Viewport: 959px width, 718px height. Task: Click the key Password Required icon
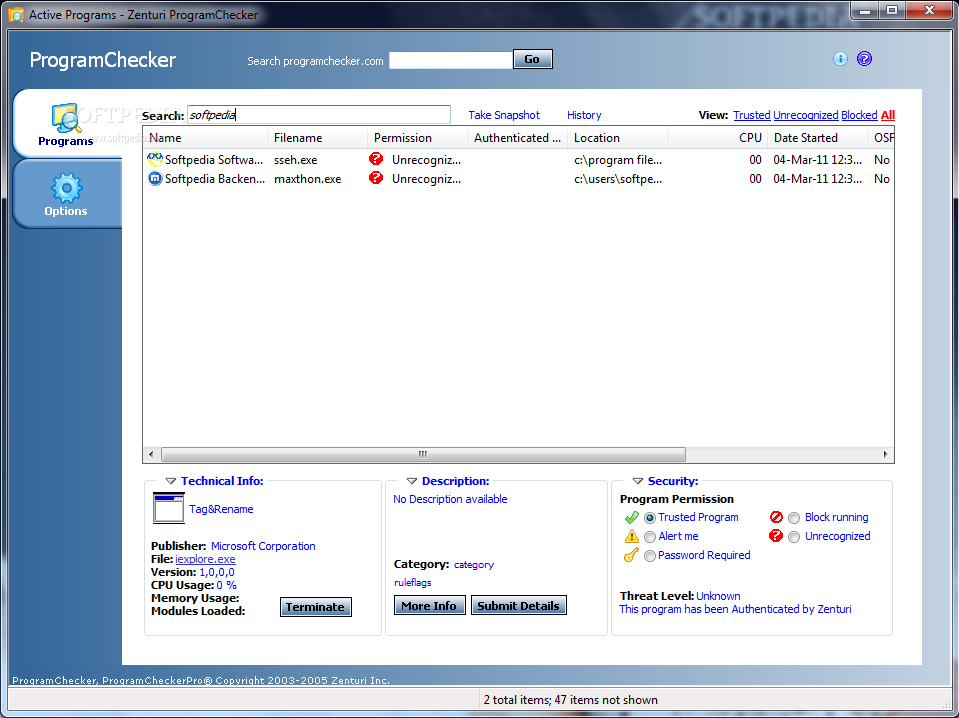631,555
